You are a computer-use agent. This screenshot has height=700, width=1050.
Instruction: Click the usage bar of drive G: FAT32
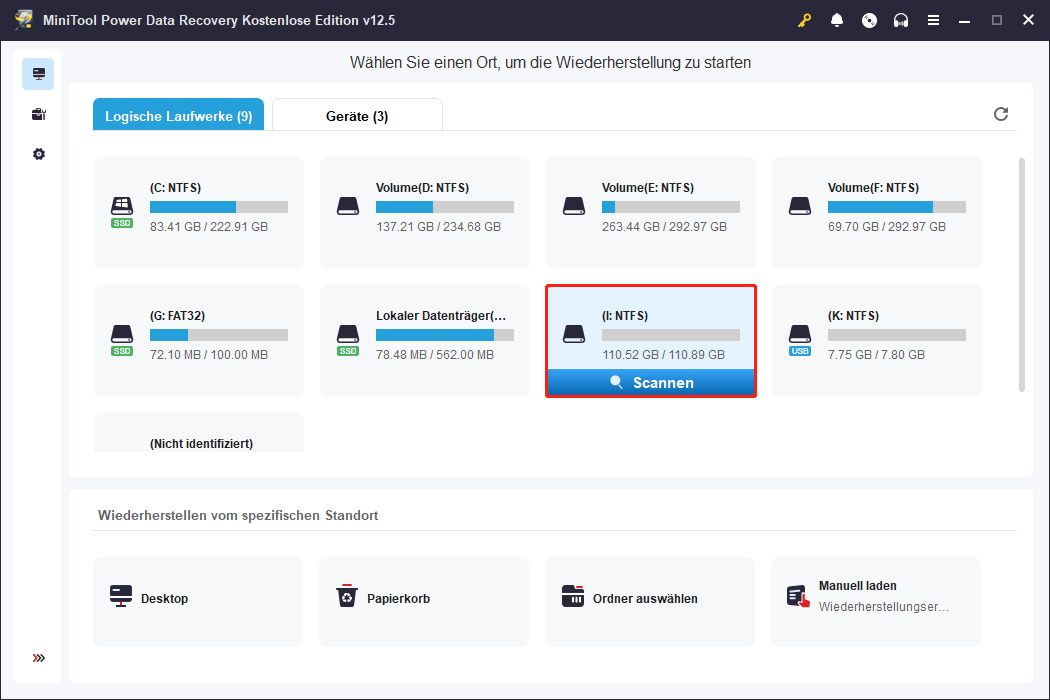coord(219,335)
